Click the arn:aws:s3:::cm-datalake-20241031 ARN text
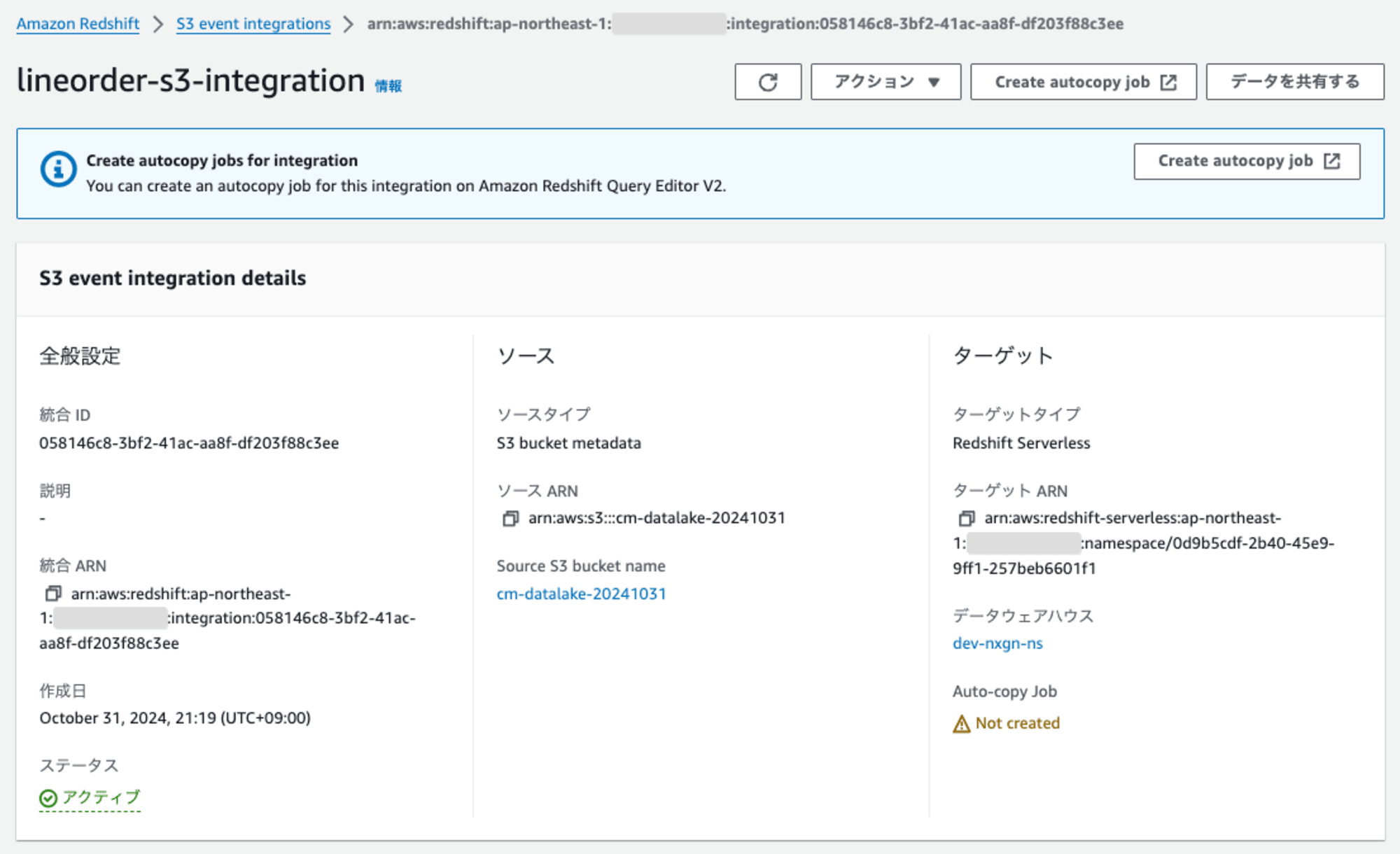Image resolution: width=1400 pixels, height=854 pixels. (x=657, y=518)
